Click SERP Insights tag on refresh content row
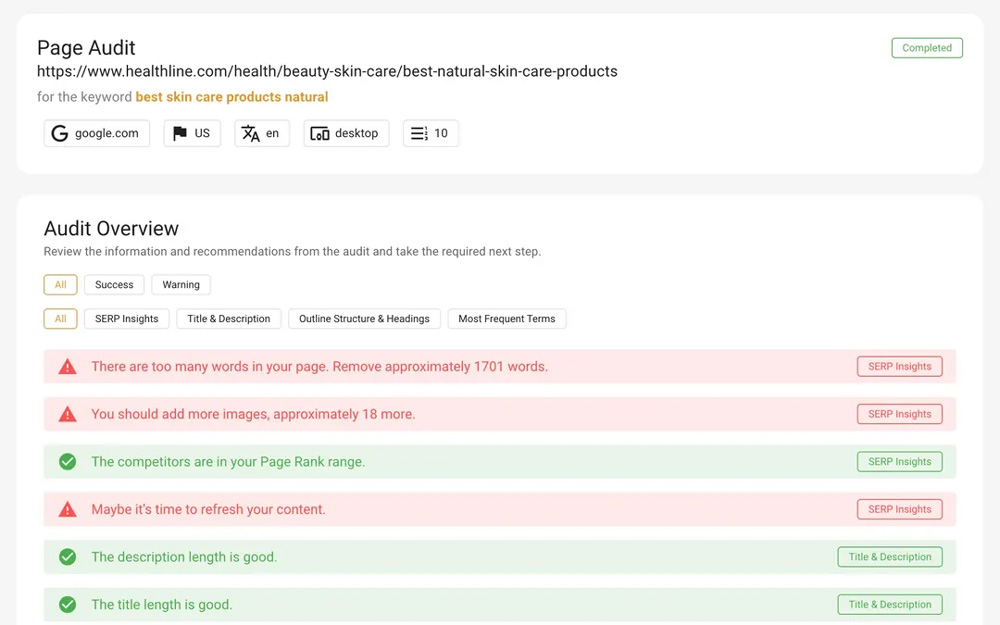The height and width of the screenshot is (625, 1000). 899,509
